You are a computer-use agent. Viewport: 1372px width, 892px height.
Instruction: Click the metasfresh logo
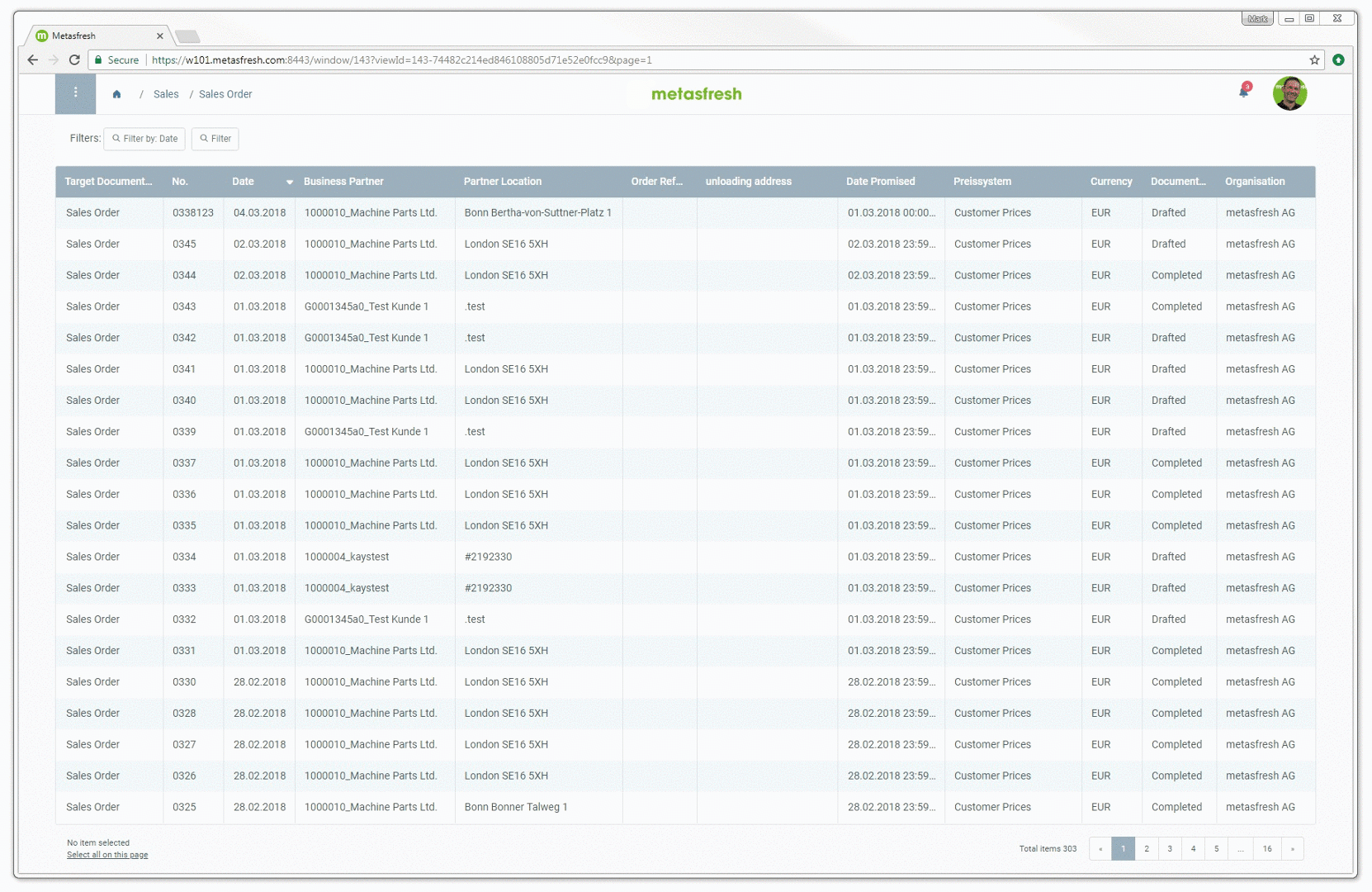click(x=697, y=94)
